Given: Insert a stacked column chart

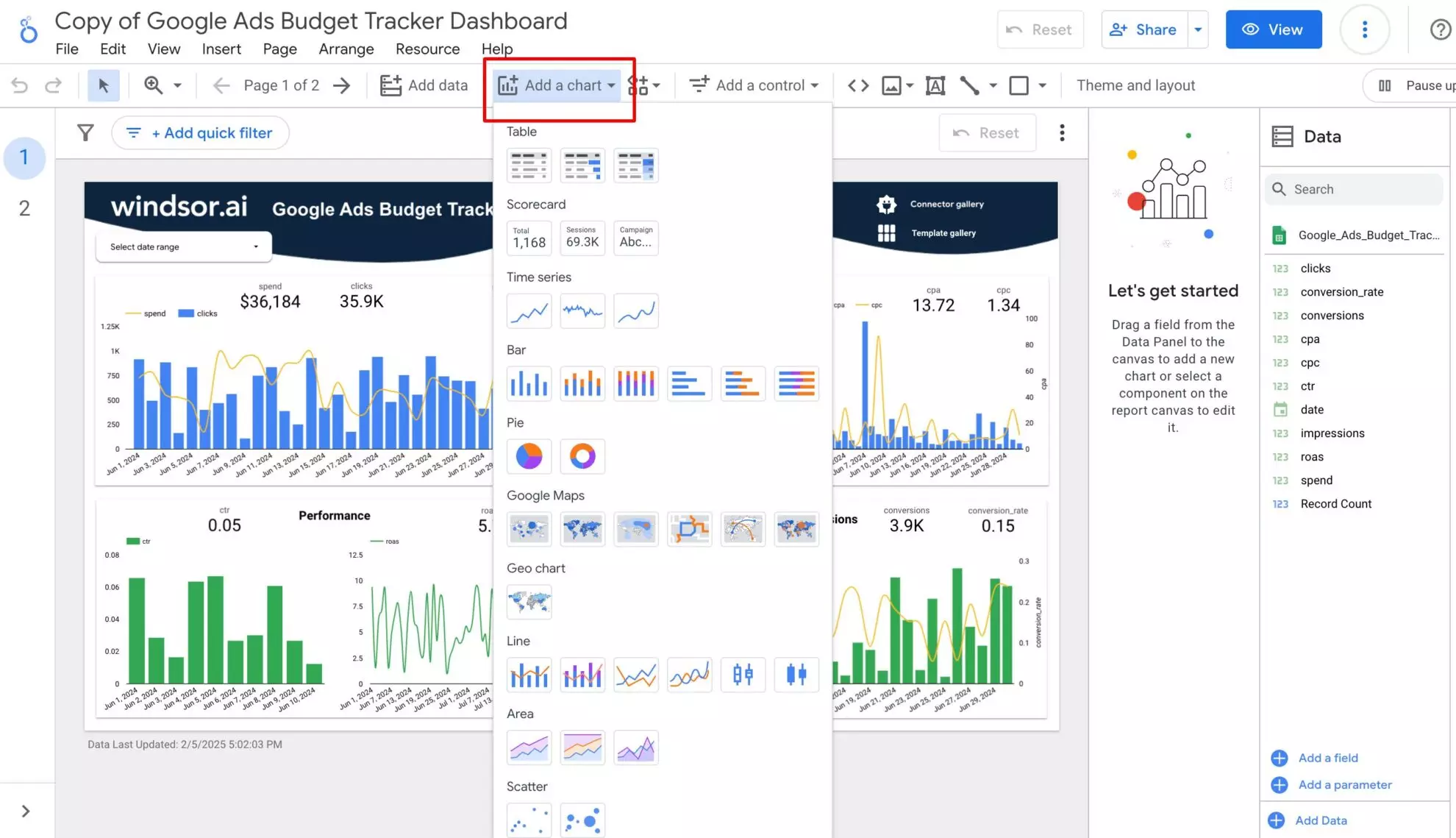Looking at the screenshot, I should coord(582,384).
